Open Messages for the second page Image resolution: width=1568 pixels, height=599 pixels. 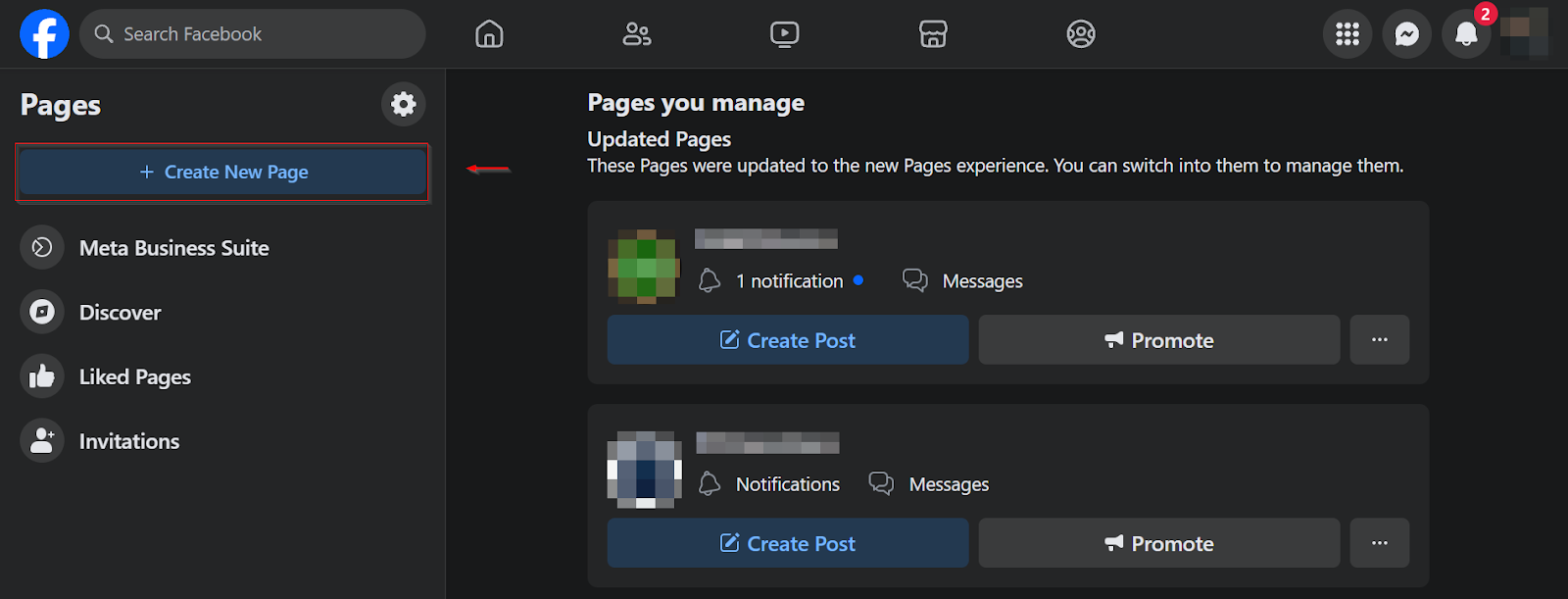click(x=949, y=484)
